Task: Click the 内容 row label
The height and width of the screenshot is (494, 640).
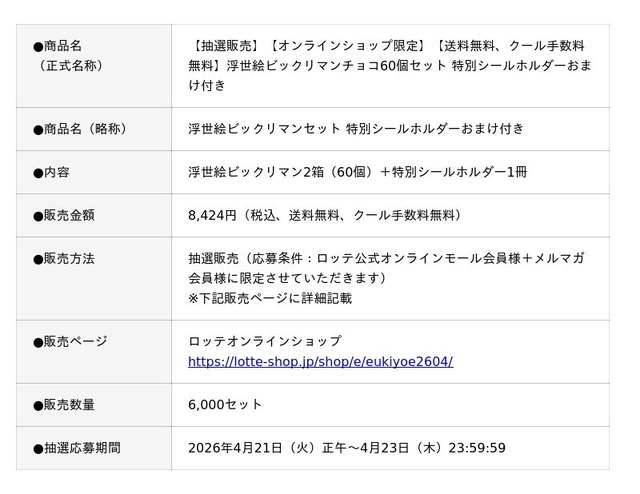Action: pos(56,172)
